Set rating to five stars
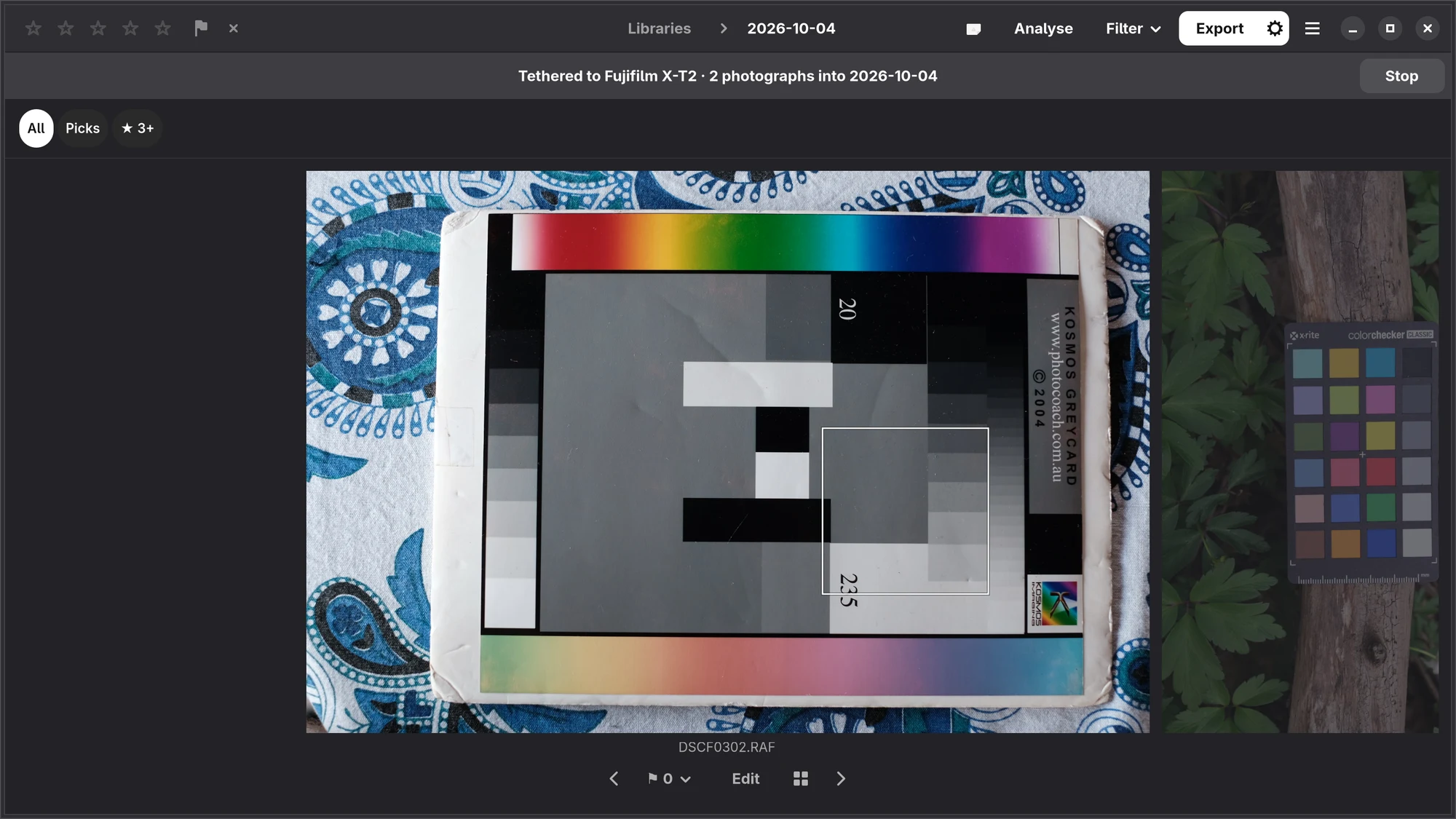This screenshot has height=819, width=1456. pos(163,28)
